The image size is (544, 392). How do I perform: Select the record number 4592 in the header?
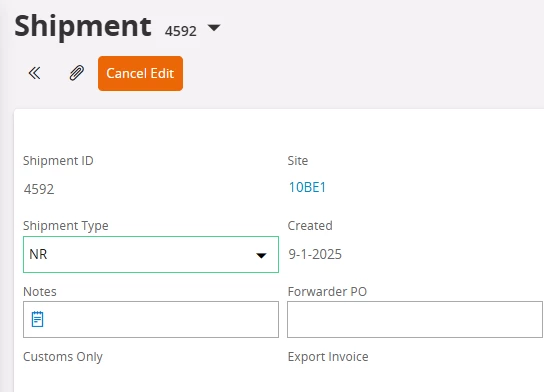(x=181, y=31)
